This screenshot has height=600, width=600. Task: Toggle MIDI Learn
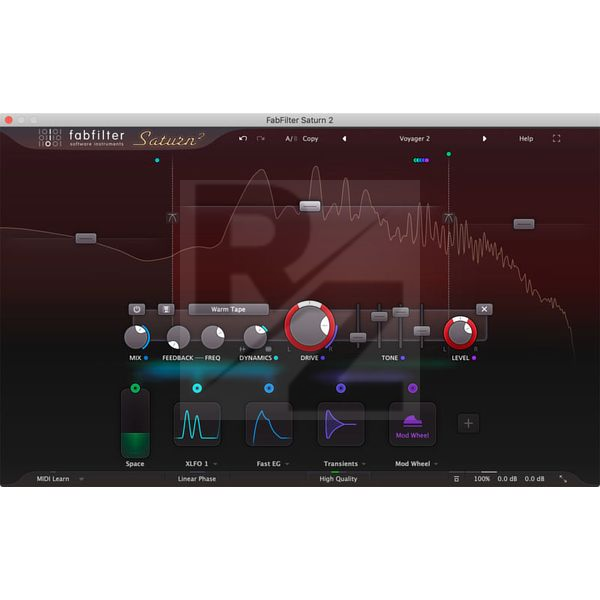[53, 479]
